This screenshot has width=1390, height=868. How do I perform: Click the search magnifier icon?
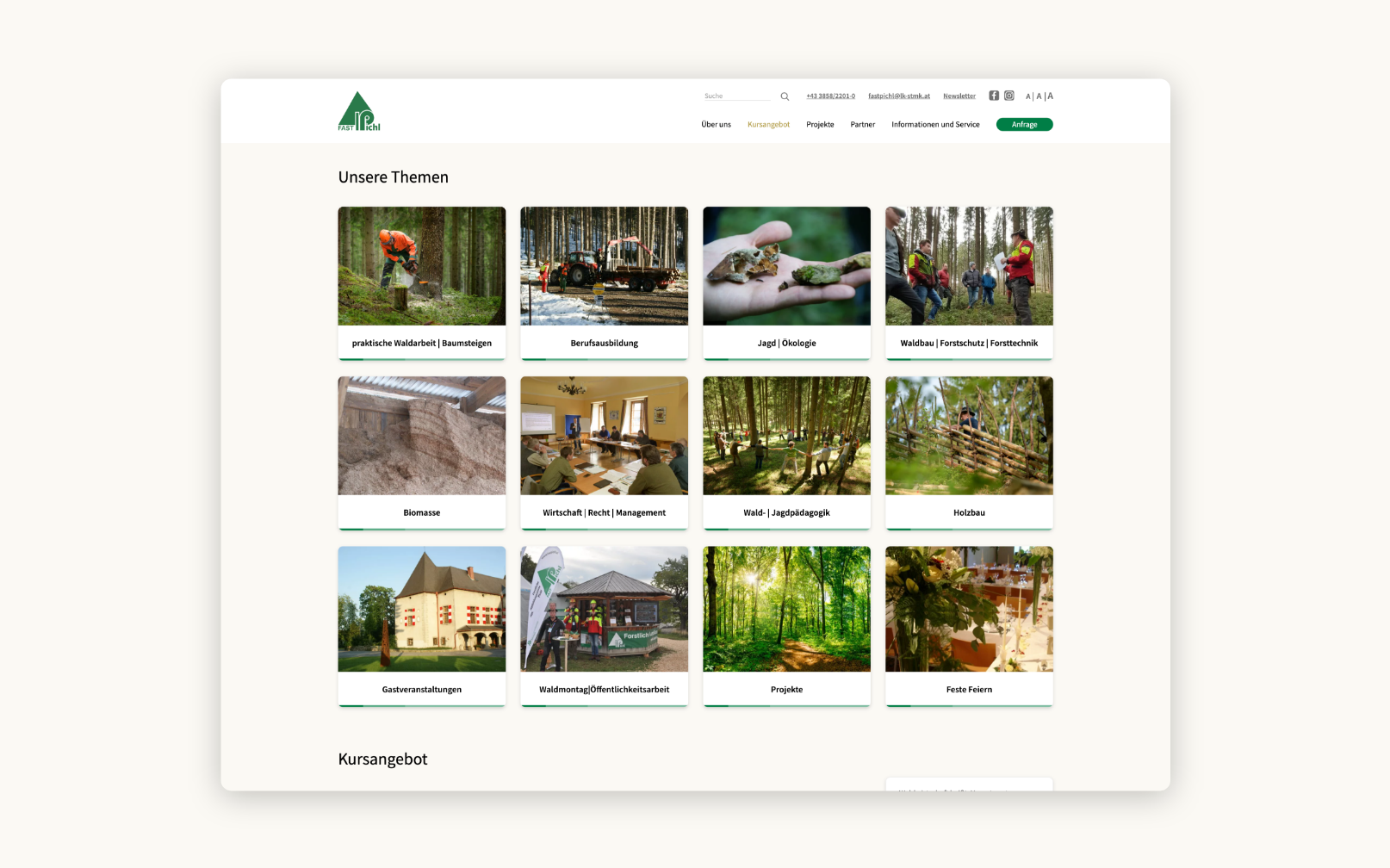click(785, 96)
